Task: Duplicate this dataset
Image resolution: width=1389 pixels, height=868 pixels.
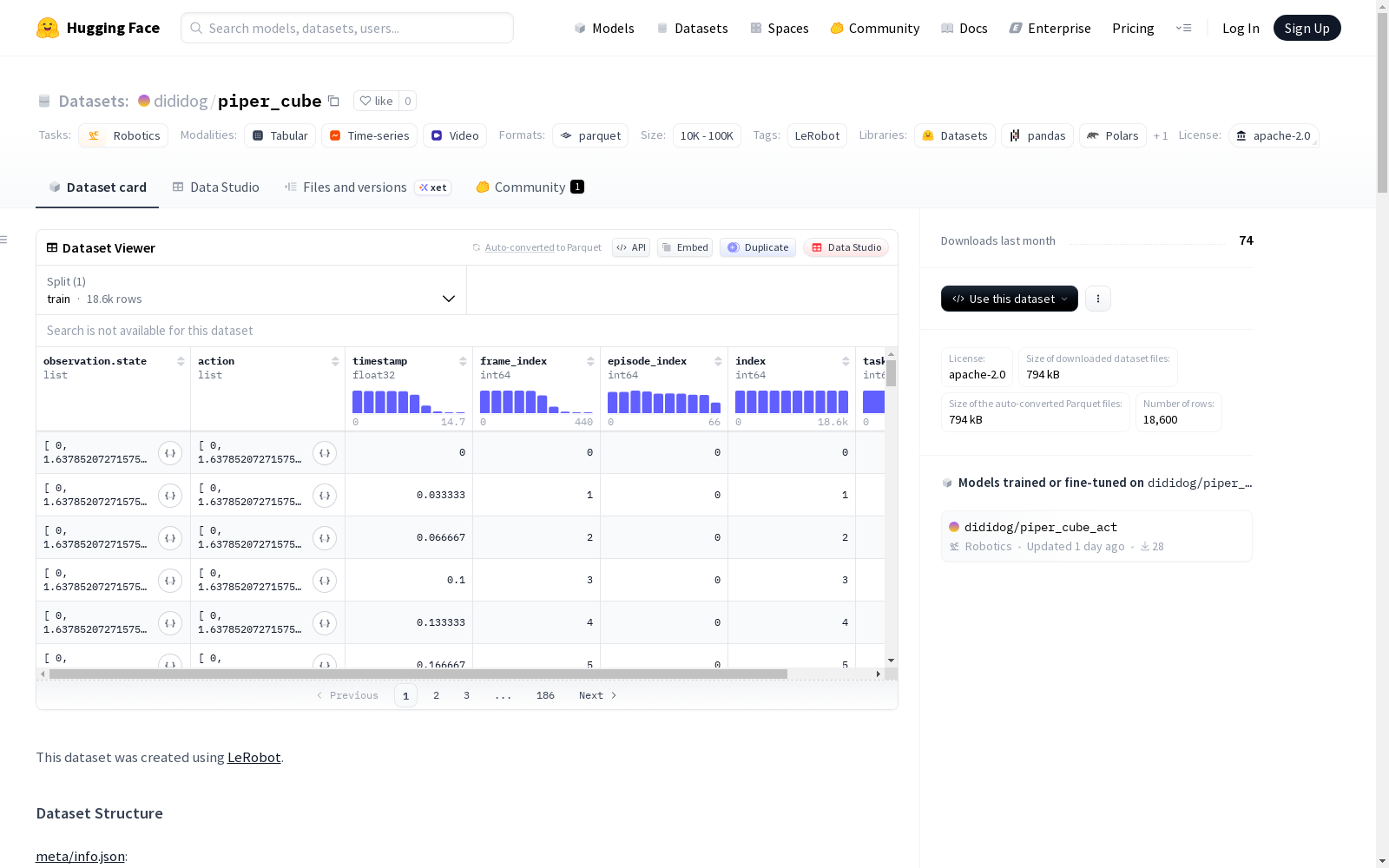Action: [758, 247]
